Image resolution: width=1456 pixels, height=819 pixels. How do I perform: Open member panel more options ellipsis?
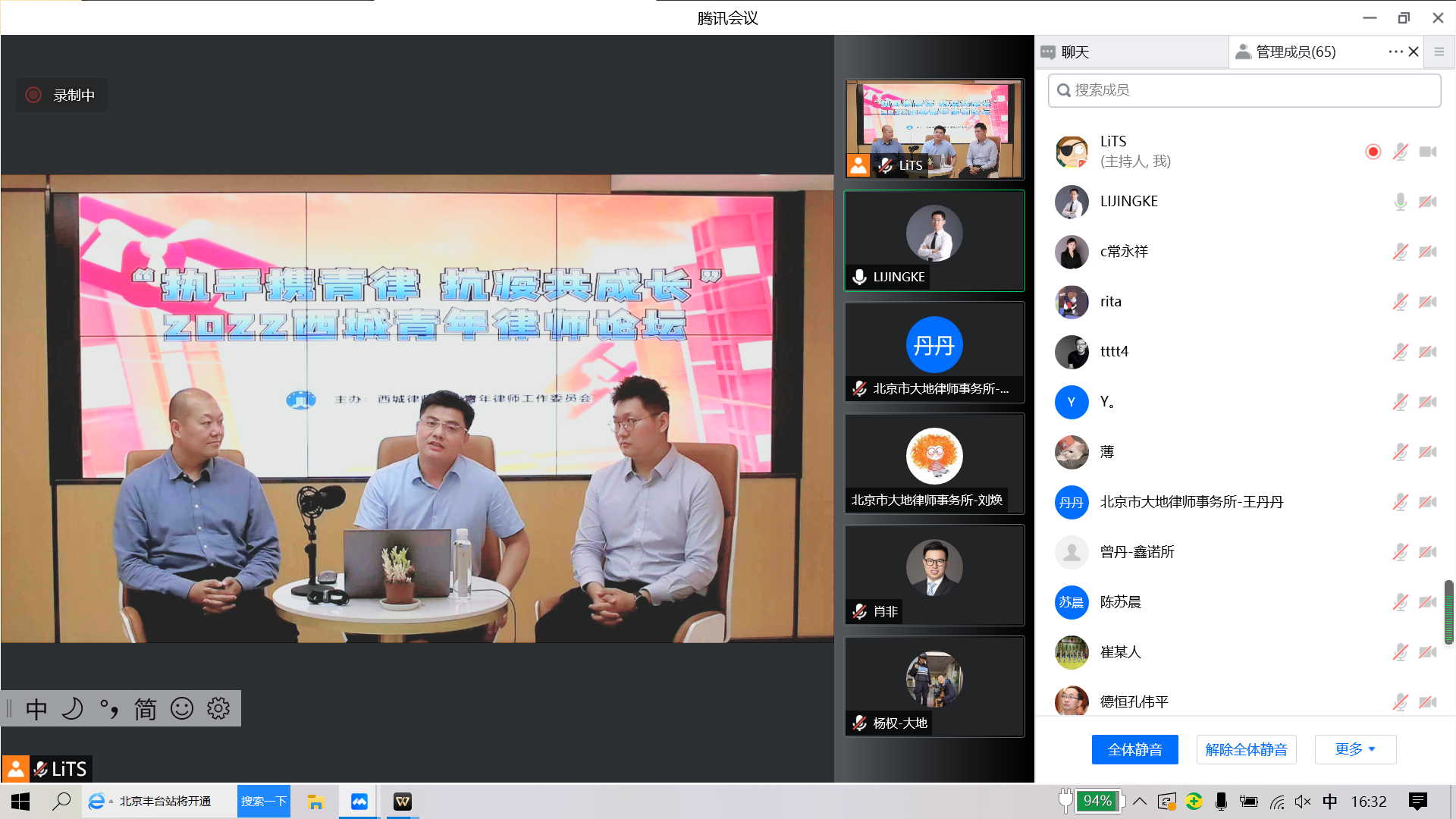[x=1395, y=52]
